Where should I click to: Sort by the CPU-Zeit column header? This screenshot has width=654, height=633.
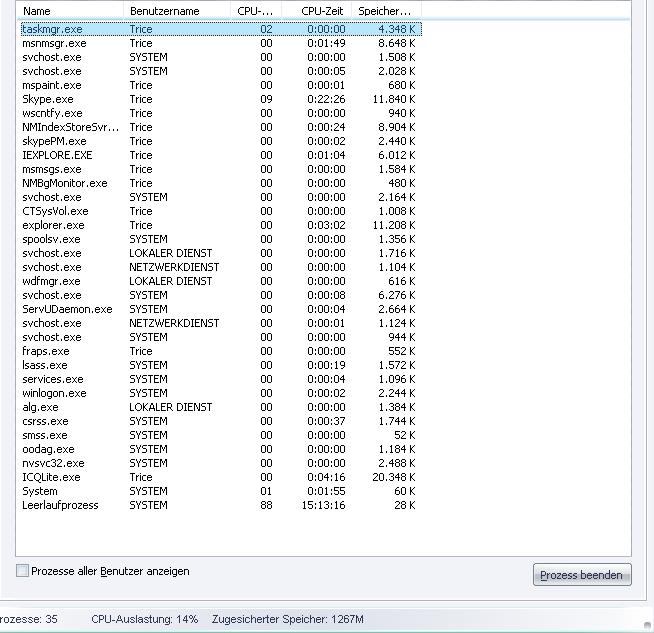point(317,11)
